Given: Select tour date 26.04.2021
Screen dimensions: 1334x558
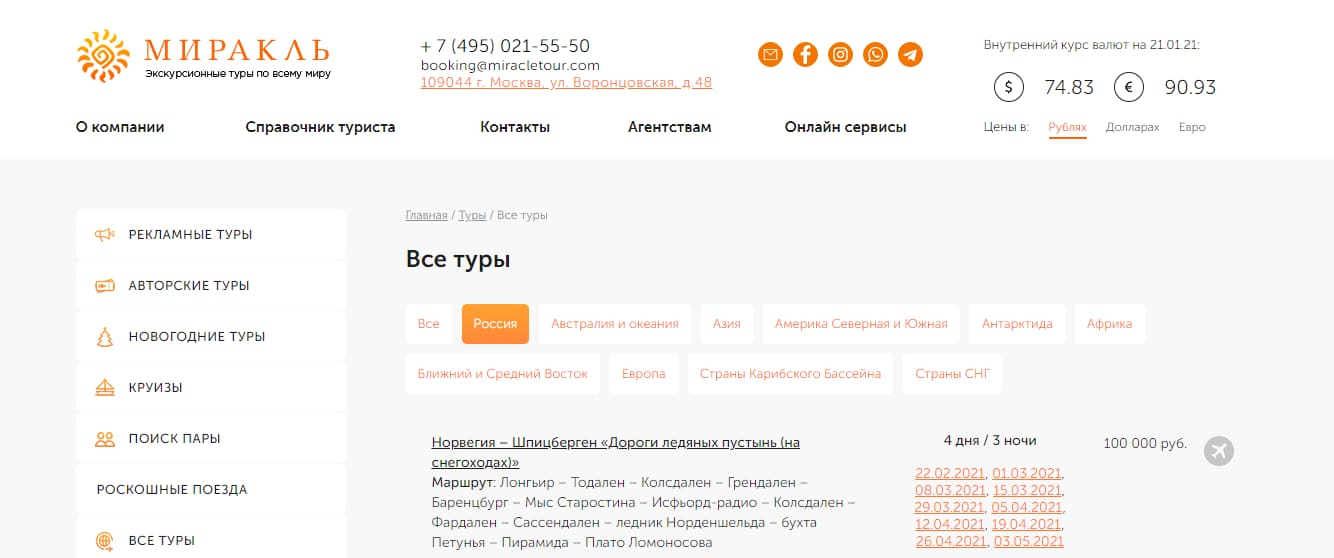Looking at the screenshot, I should (951, 541).
